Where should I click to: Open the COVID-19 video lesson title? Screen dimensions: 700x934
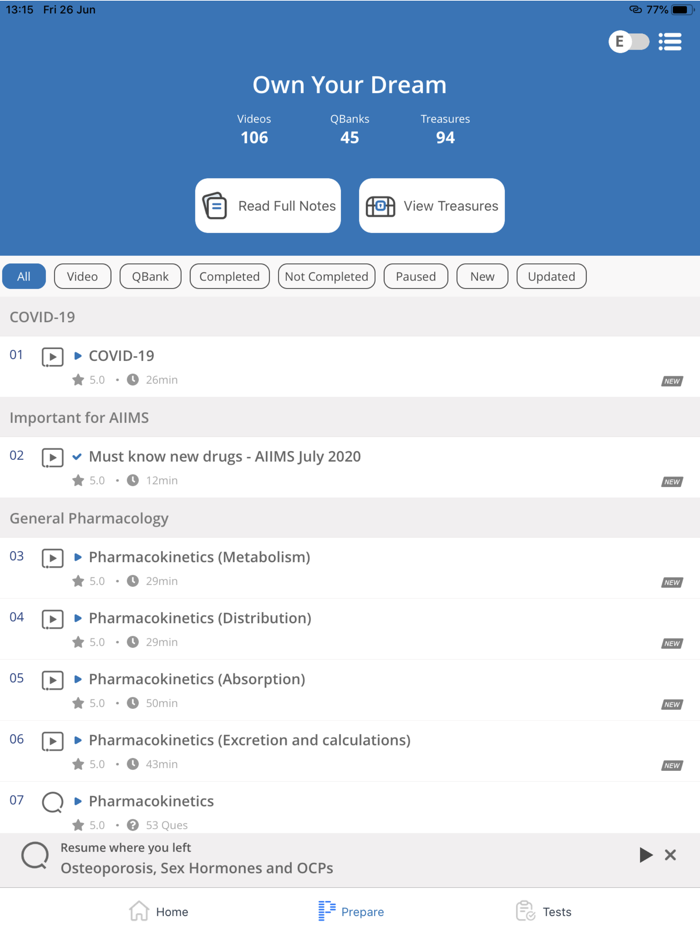click(x=122, y=356)
